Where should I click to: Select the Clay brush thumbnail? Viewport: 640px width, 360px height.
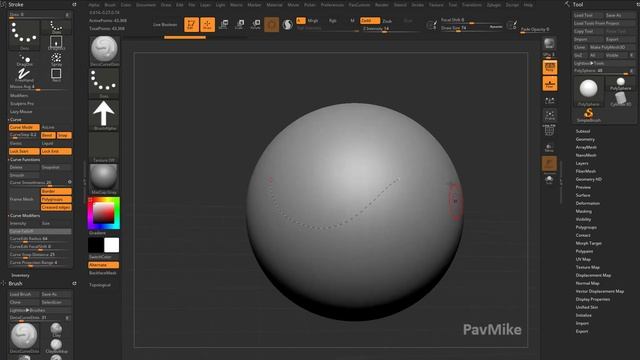point(56,329)
